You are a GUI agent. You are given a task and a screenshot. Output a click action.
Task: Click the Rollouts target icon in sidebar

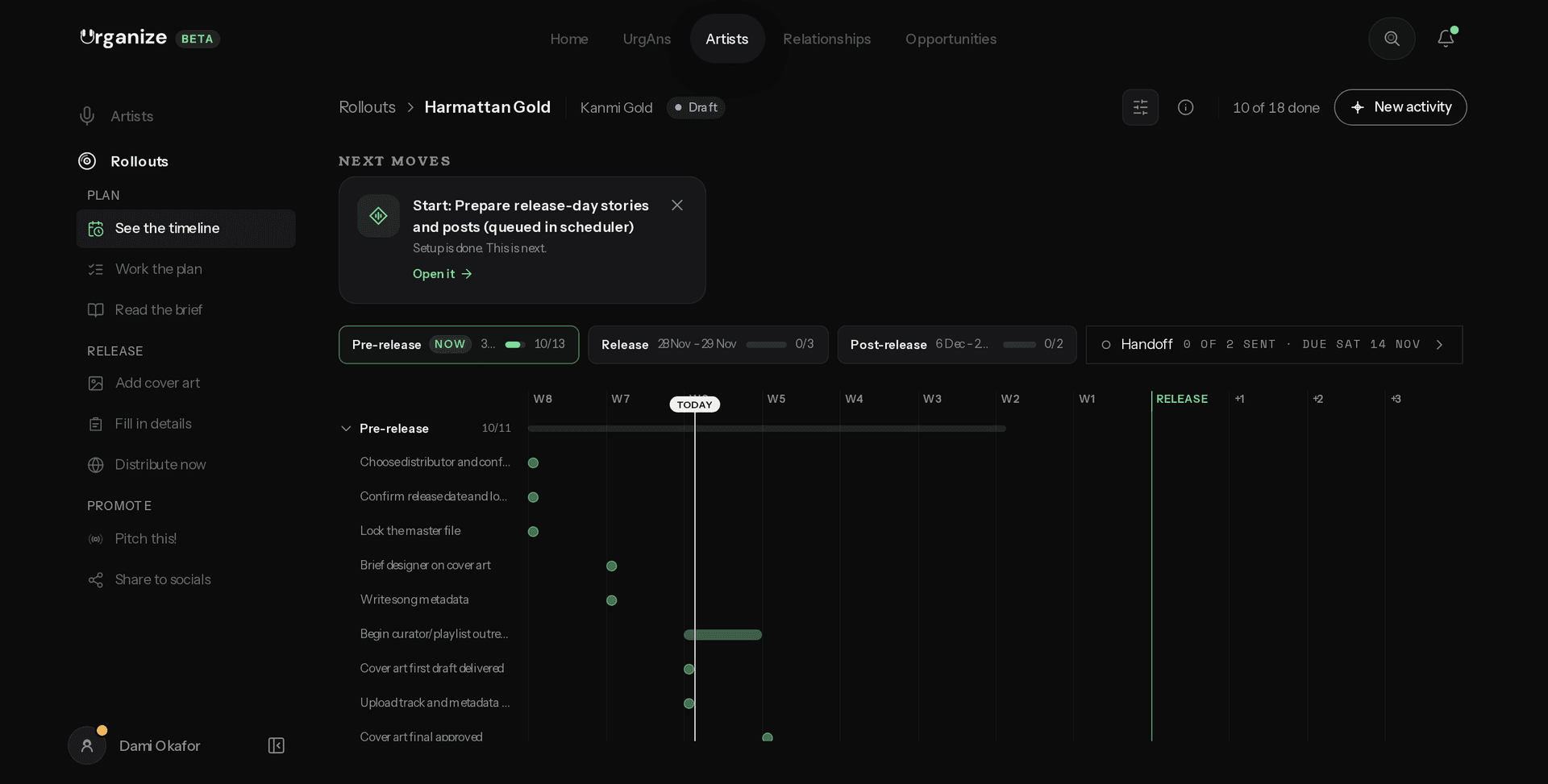pos(87,161)
